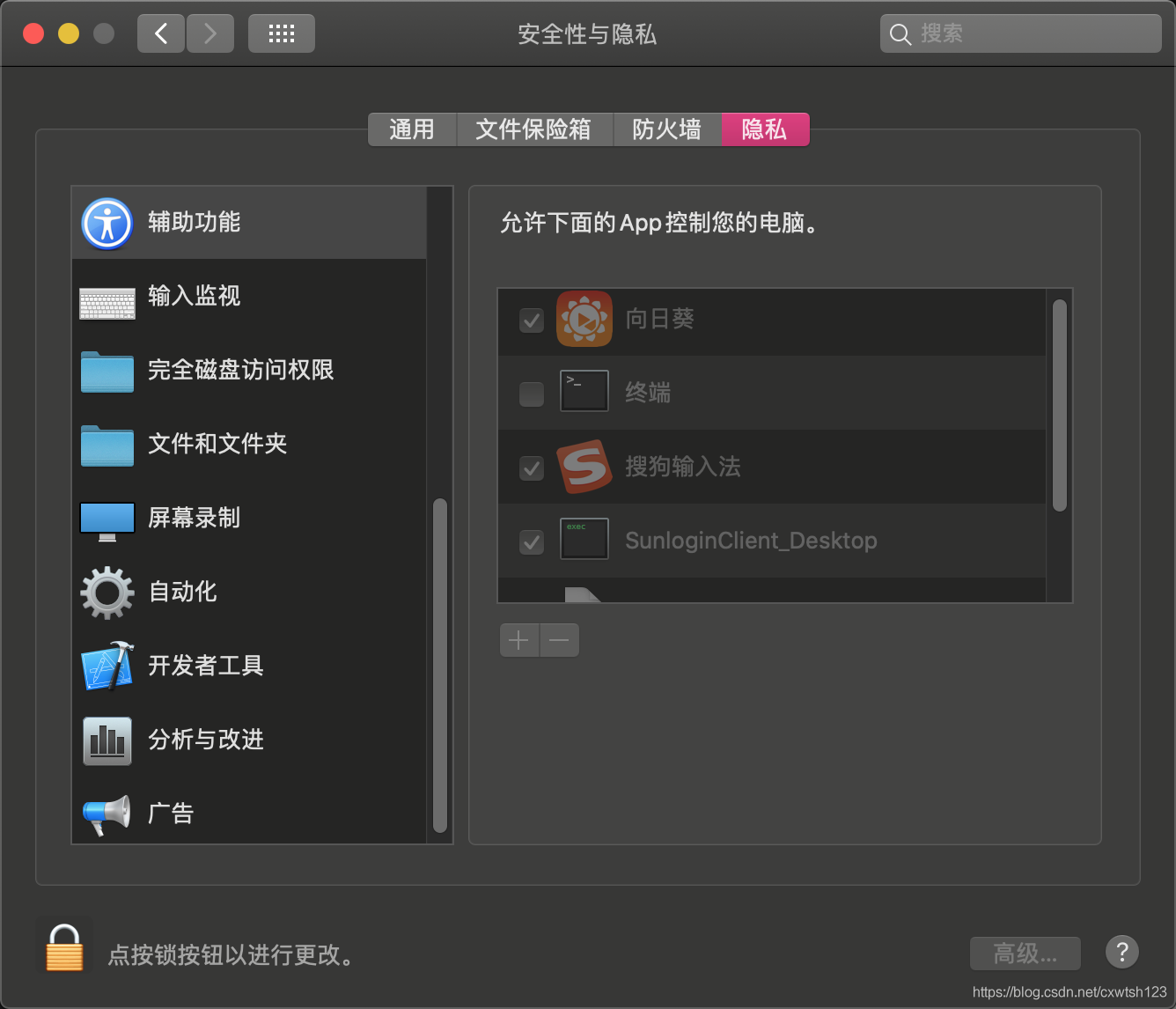
Task: Select the 文件和文件夹 folder icon
Action: click(107, 445)
